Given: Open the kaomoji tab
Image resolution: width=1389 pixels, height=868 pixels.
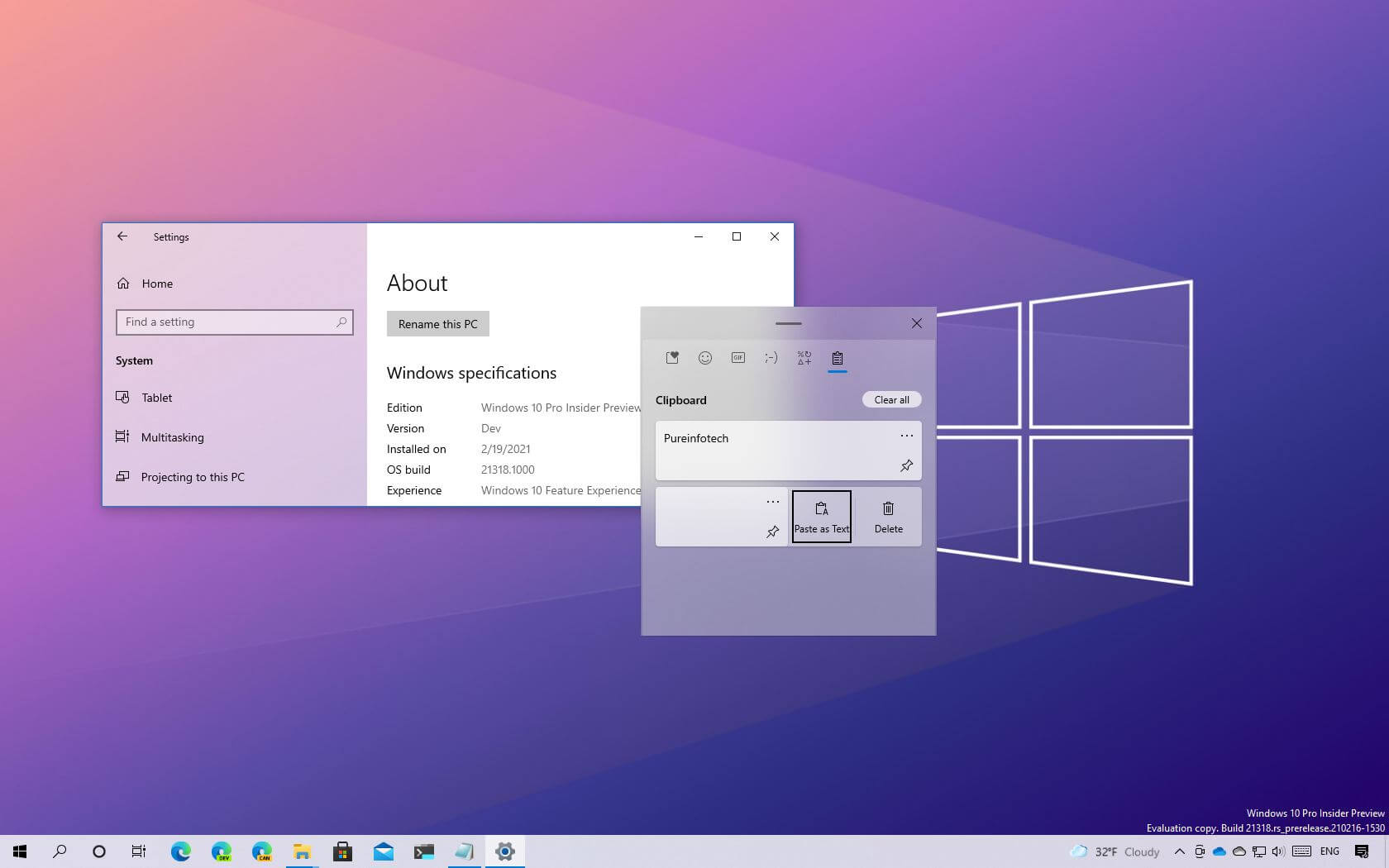Looking at the screenshot, I should pos(771,358).
